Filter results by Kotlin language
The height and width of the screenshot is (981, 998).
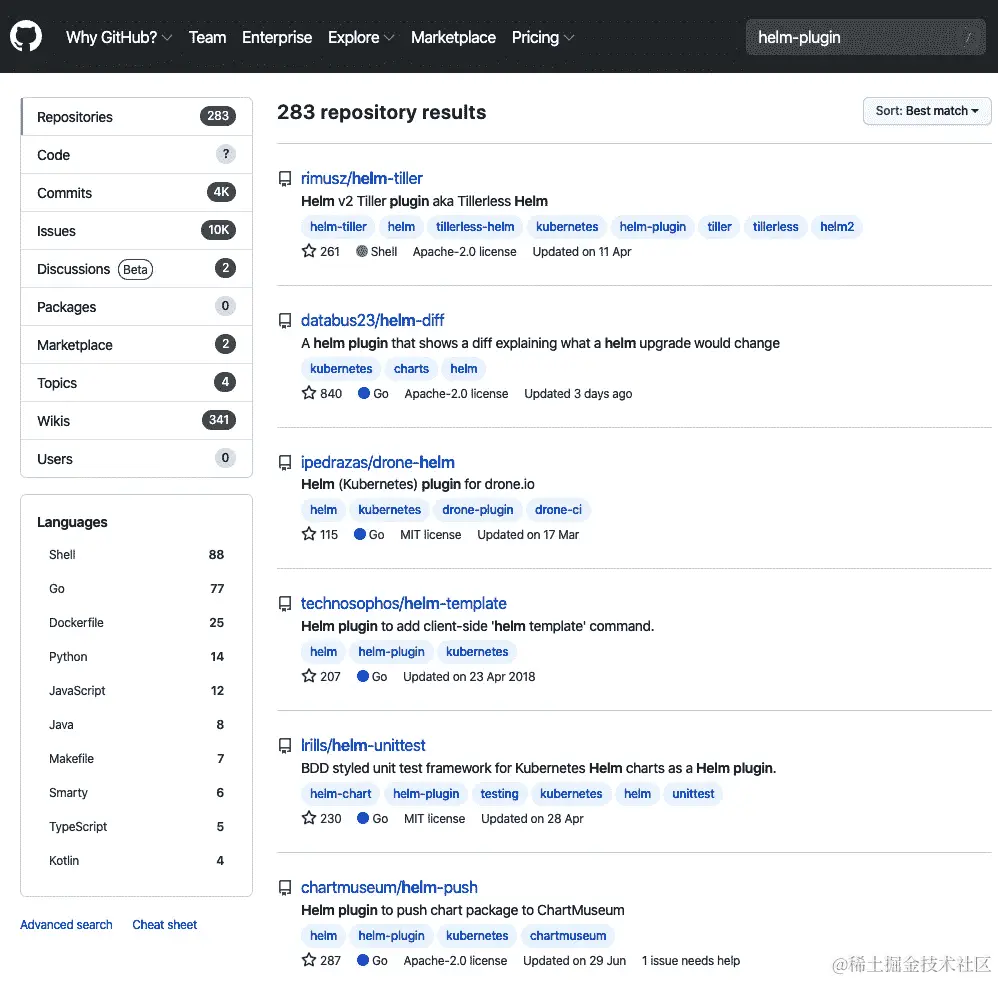[137, 861]
